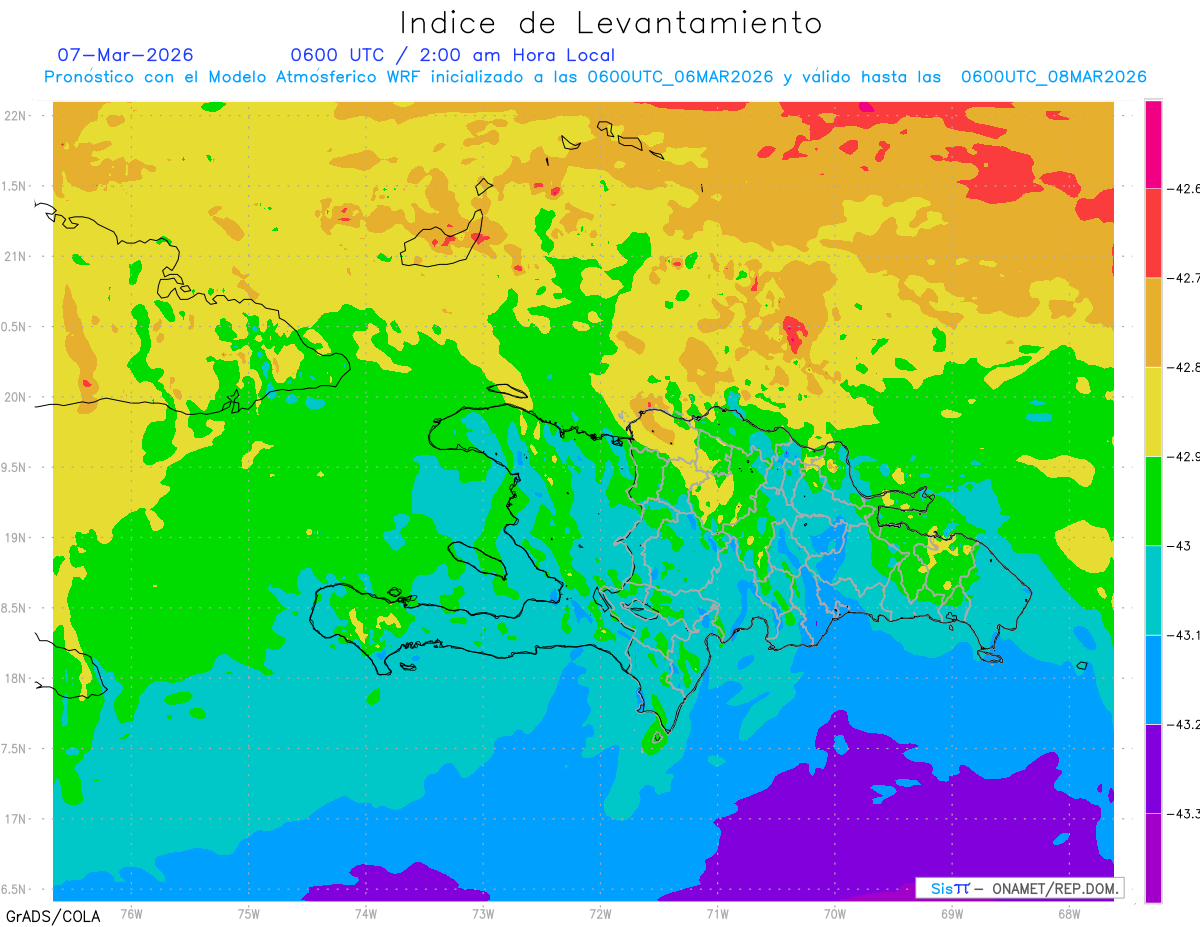Pick the blue legend swatch below -43.1
This screenshot has width=1200, height=927.
1153,679
